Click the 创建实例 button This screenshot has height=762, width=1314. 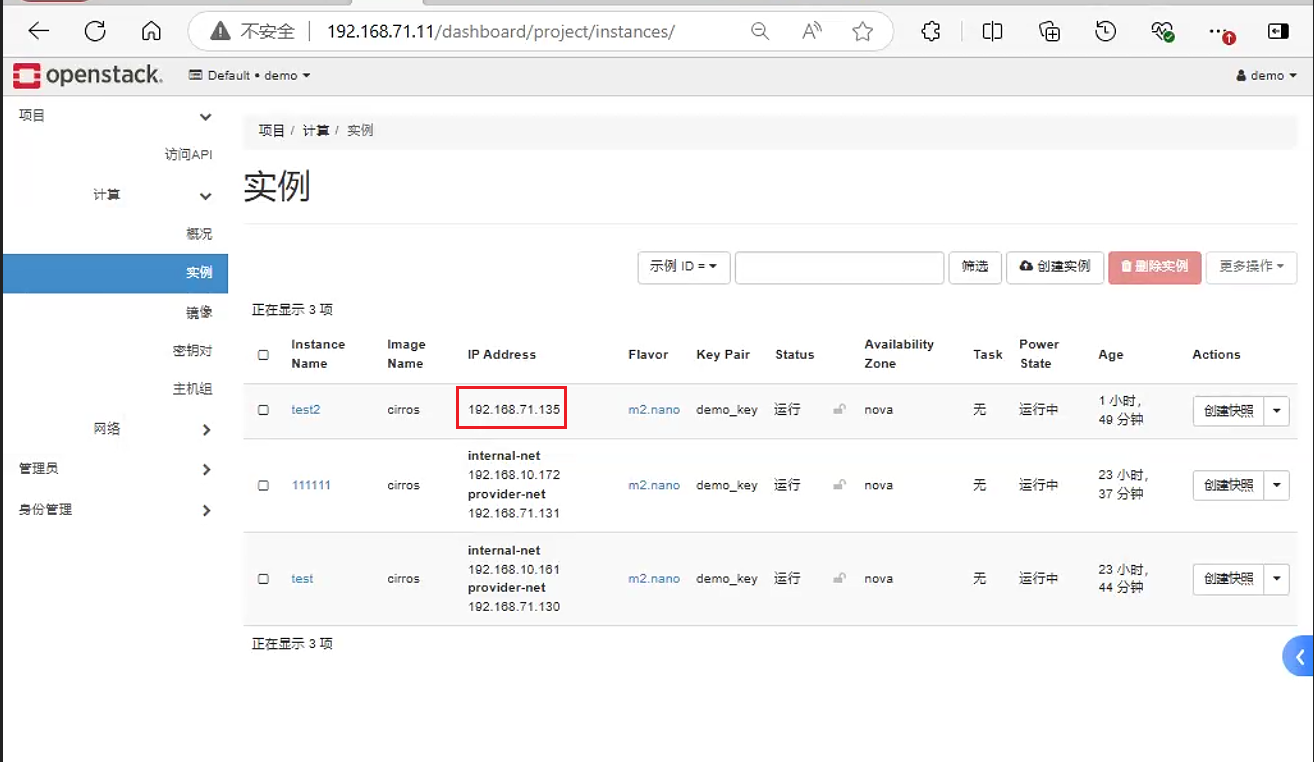coord(1055,267)
